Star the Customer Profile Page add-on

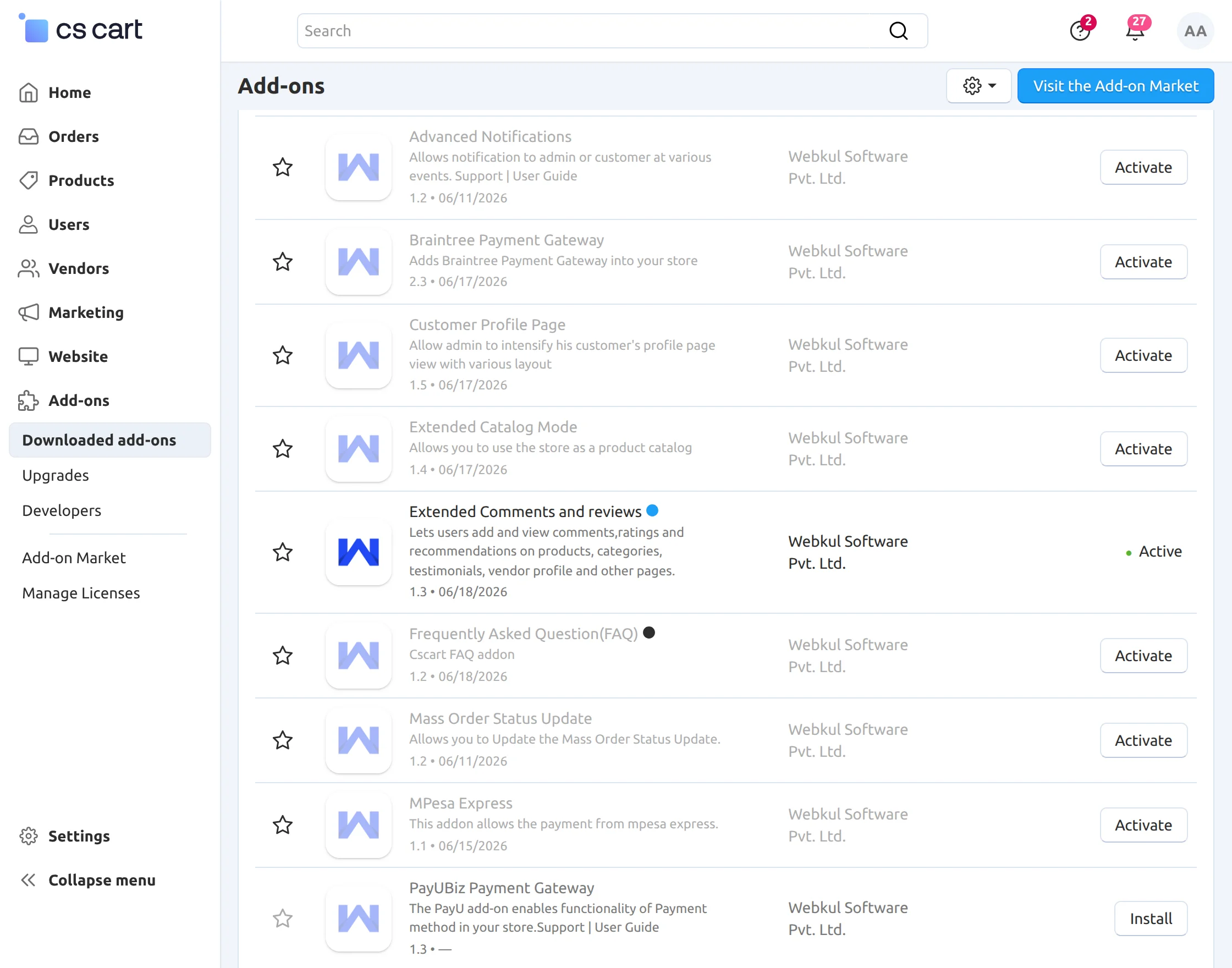[282, 355]
